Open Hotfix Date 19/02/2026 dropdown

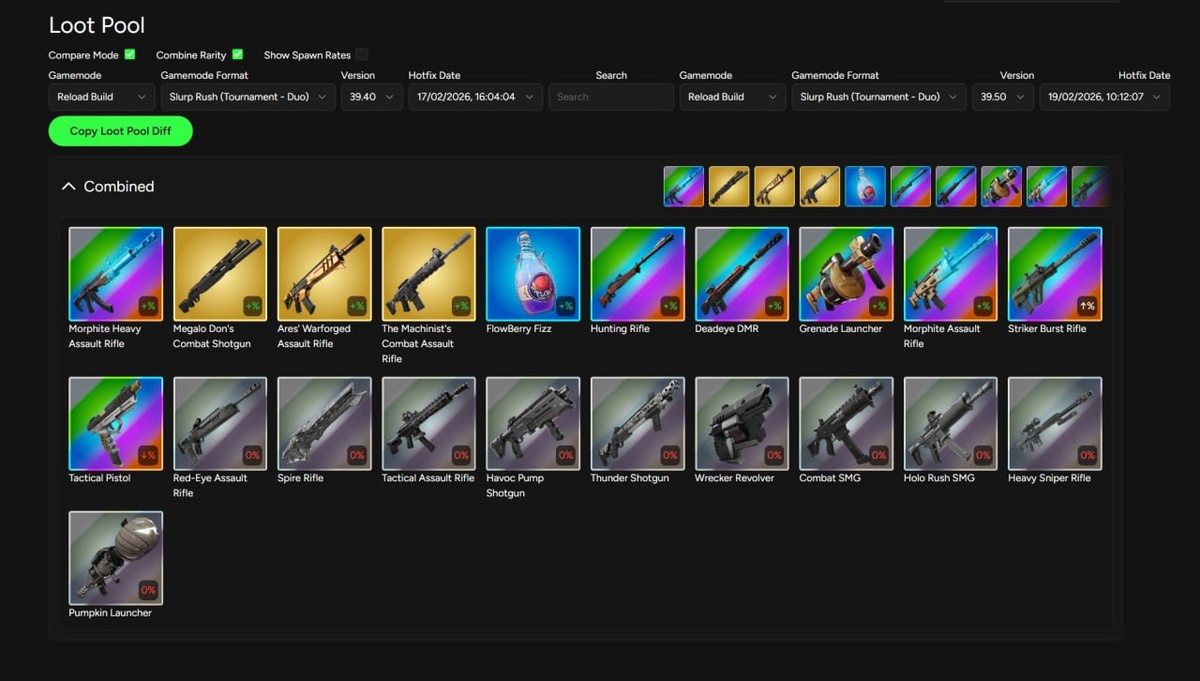1105,97
